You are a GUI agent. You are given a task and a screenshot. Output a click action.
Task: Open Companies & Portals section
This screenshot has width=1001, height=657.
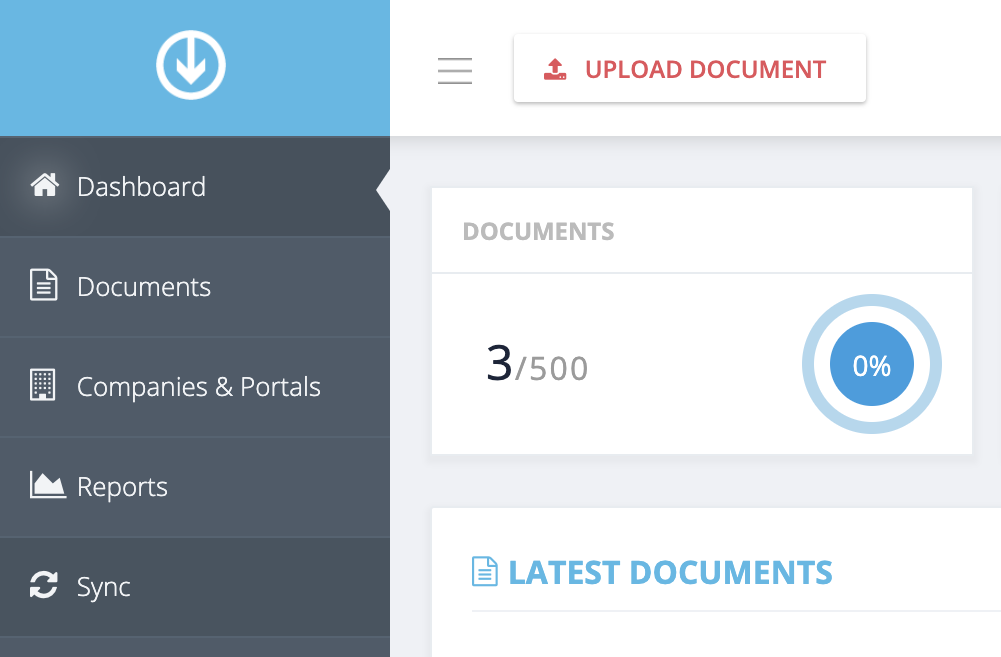pos(195,387)
